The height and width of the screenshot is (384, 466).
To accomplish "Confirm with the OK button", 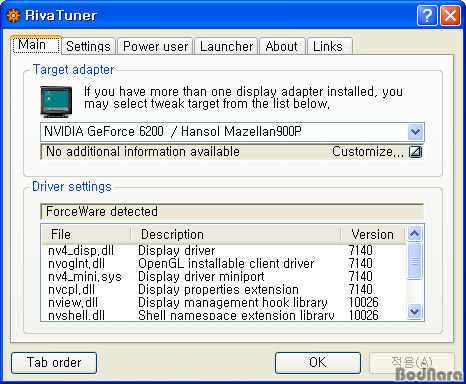I will [x=318, y=363].
